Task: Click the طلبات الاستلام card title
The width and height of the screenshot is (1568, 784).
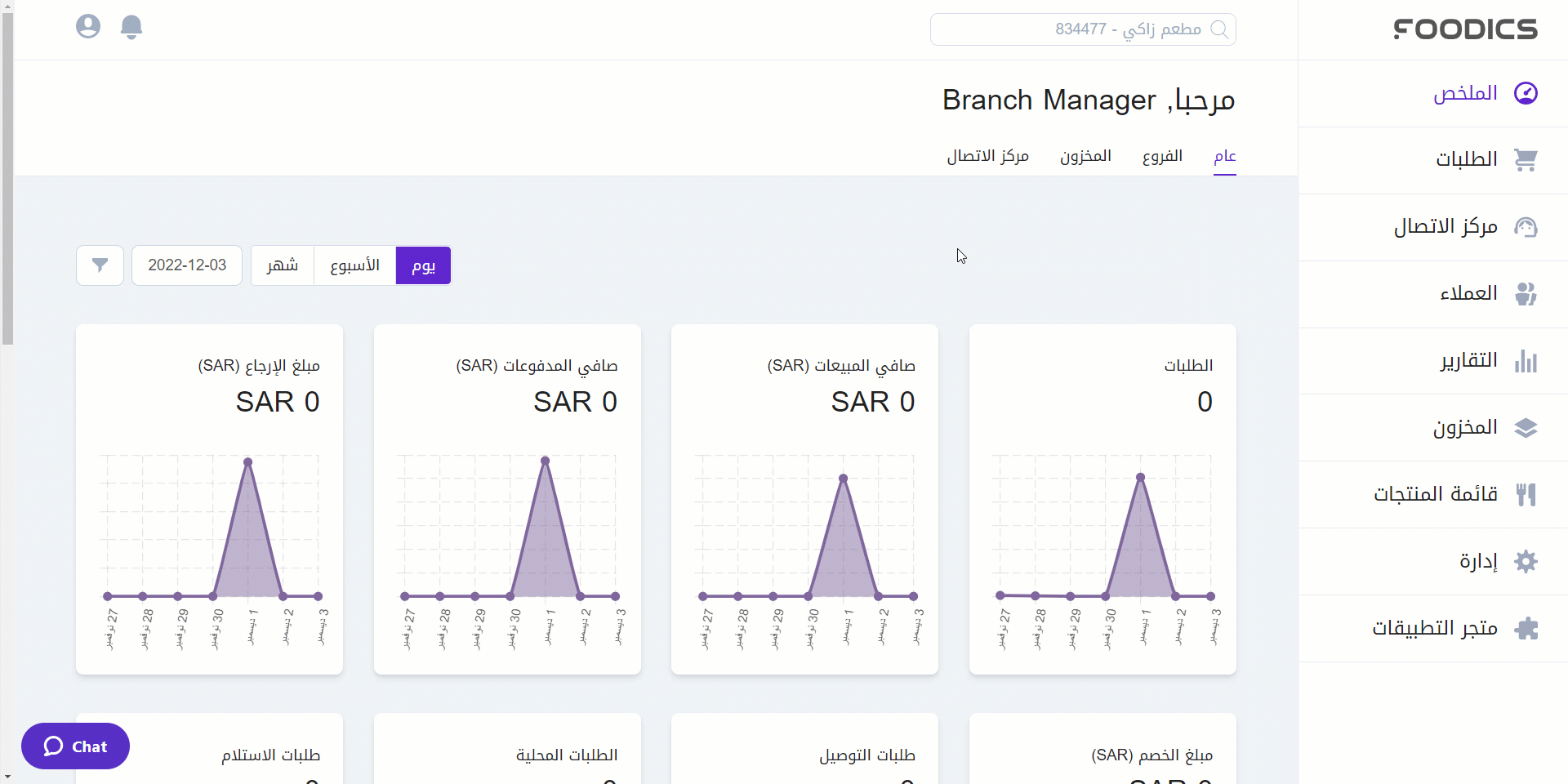Action: click(x=271, y=755)
